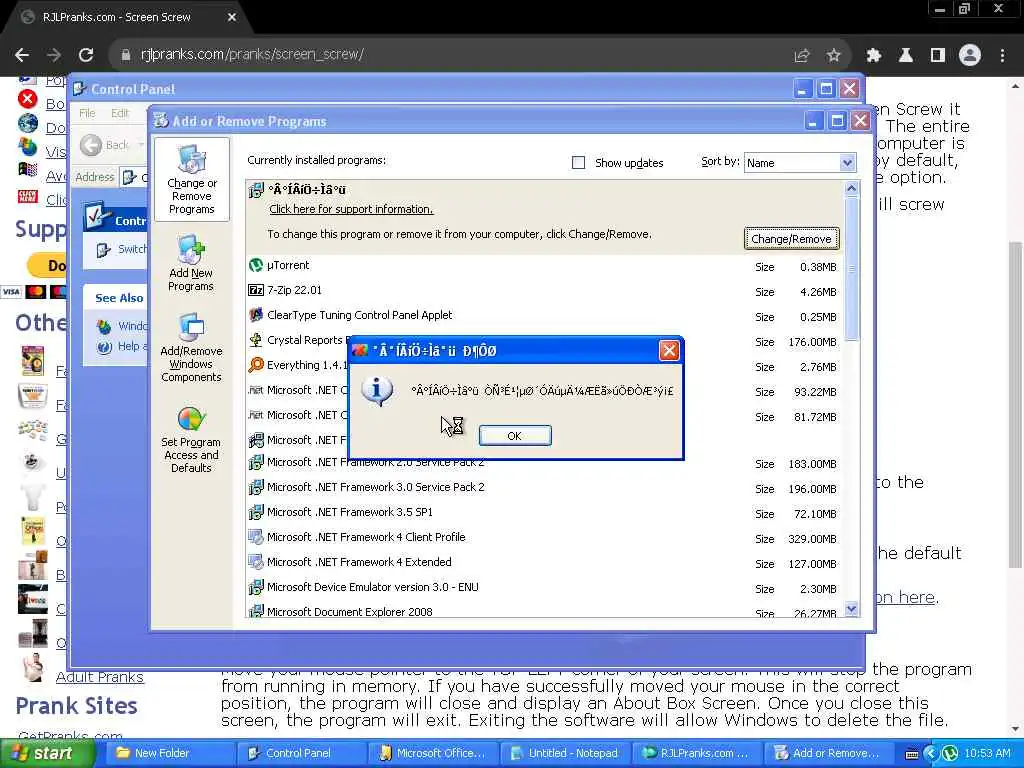Screen dimensions: 1024x768
Task: Open Set Program Access and Defaults
Action: tap(191, 439)
